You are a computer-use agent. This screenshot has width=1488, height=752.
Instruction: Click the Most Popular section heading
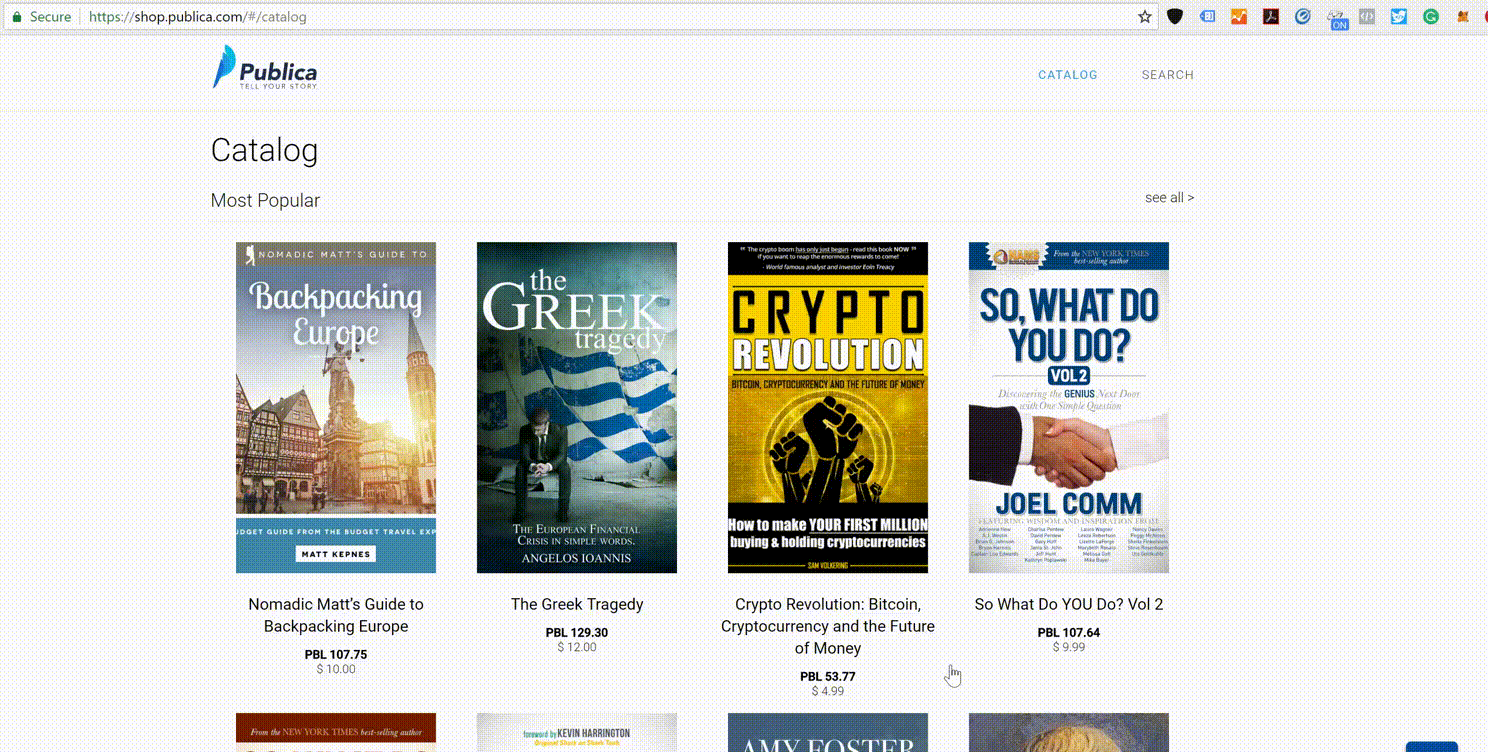click(x=265, y=200)
